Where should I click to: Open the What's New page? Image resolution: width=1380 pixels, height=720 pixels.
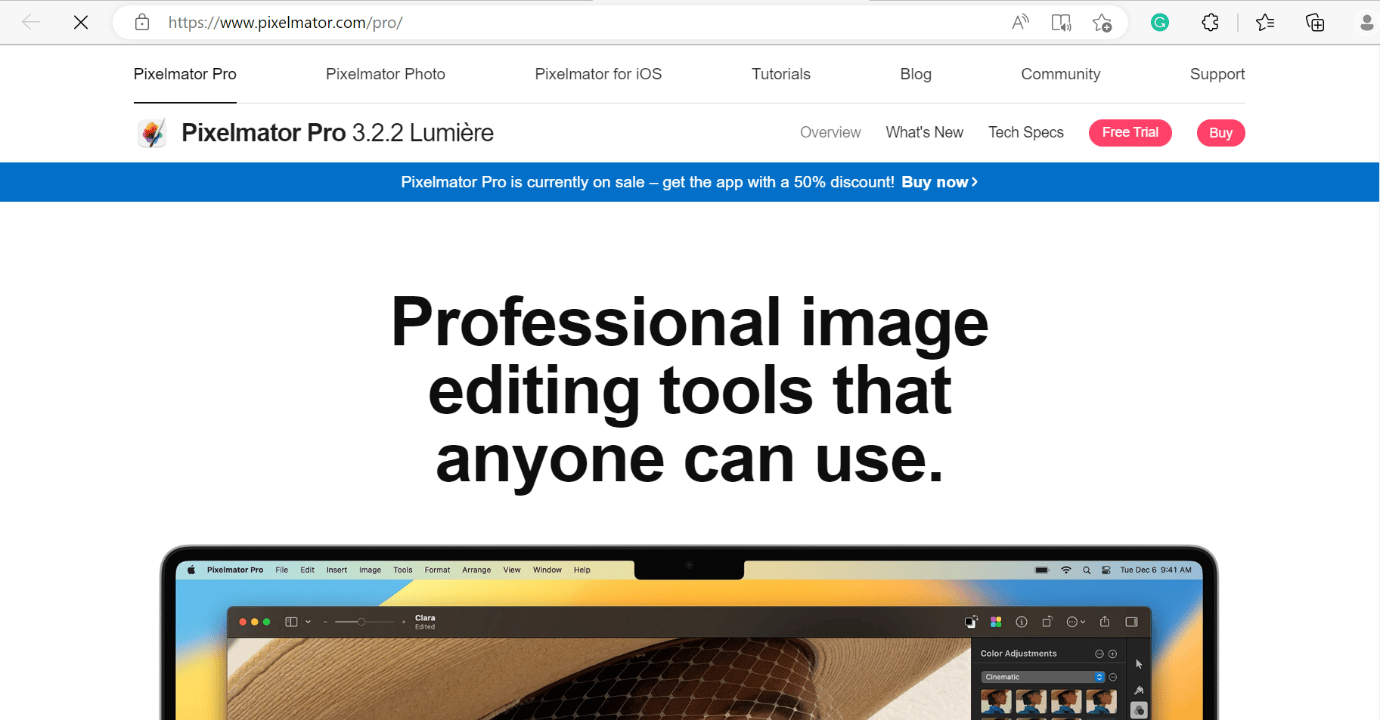pyautogui.click(x=924, y=132)
